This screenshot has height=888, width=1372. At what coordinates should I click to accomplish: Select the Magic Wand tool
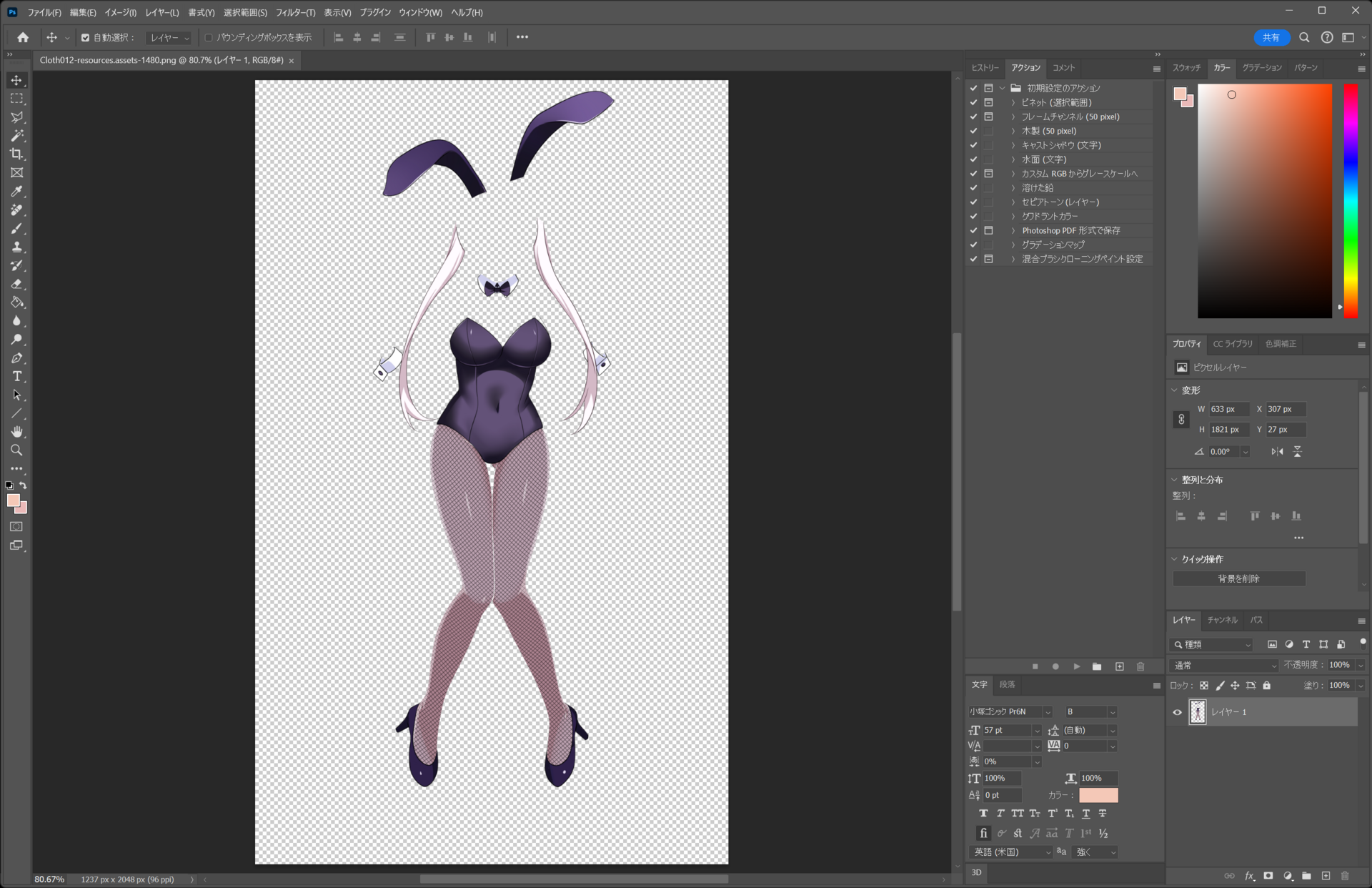[x=16, y=136]
